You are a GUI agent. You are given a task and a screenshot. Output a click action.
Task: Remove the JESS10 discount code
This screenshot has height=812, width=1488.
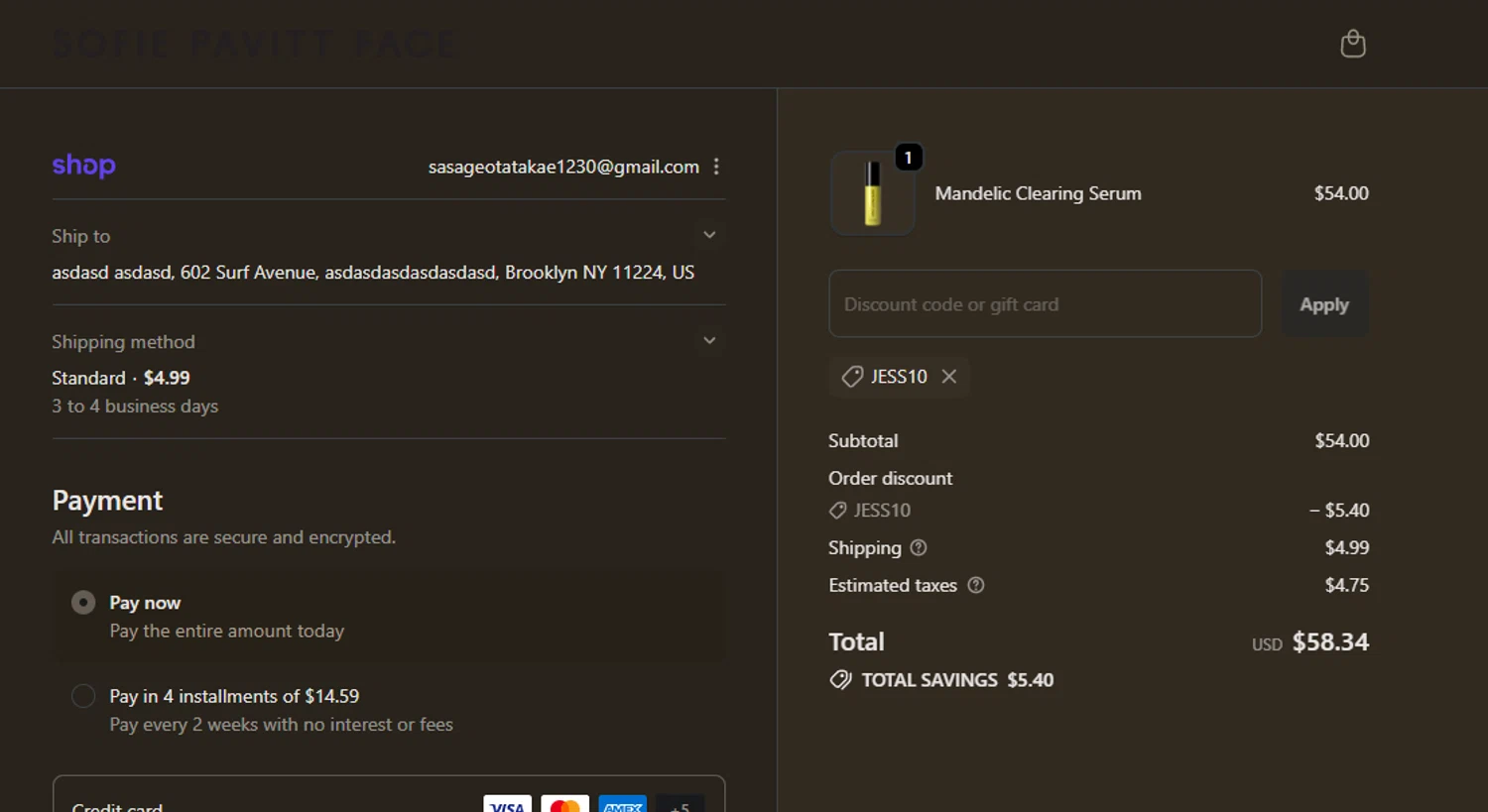[949, 377]
